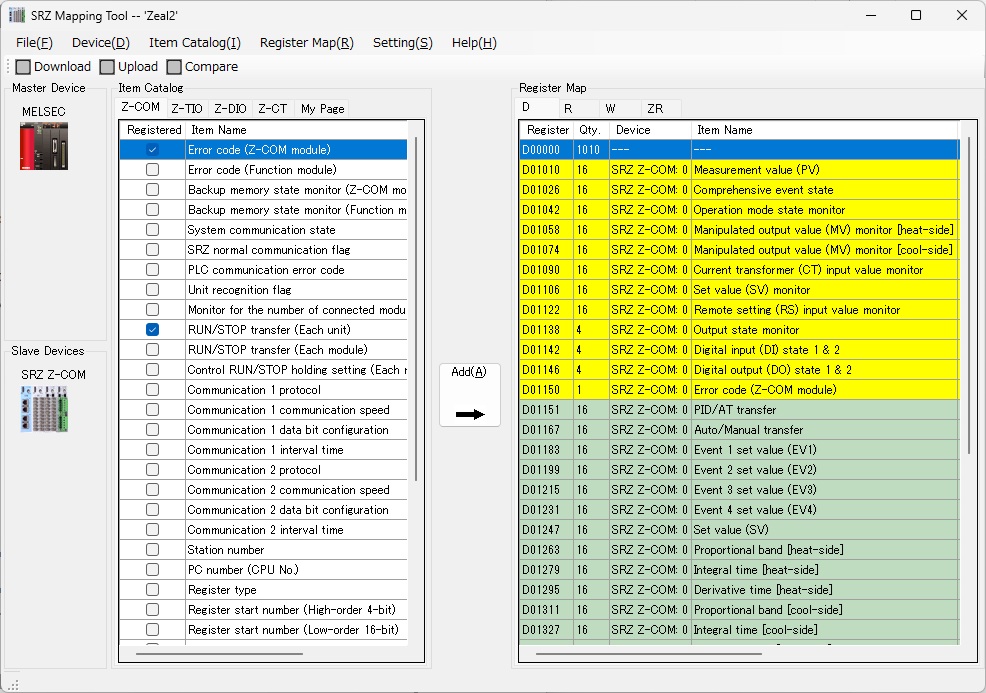Click the SRZ Mapping Tool title bar icon

pos(17,15)
